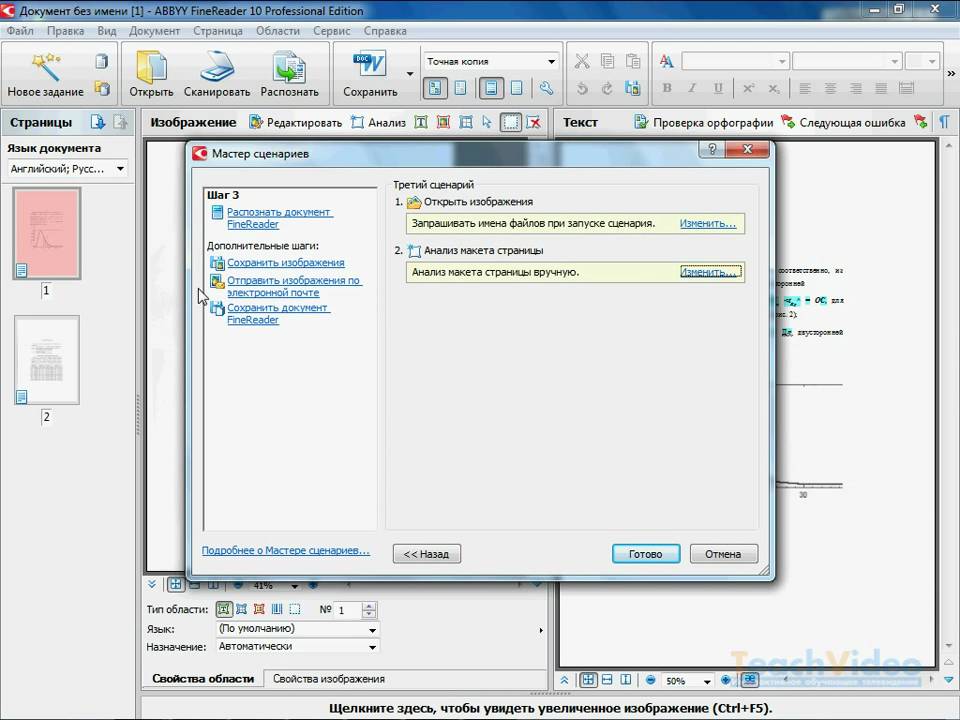This screenshot has width=960, height=720.
Task: Open the Точная копия layout dropdown
Action: click(491, 61)
